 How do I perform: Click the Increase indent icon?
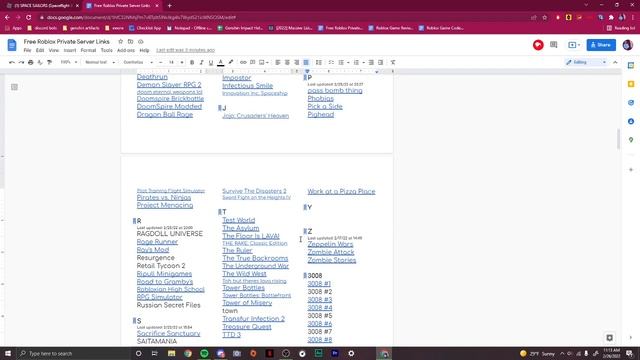(380, 62)
